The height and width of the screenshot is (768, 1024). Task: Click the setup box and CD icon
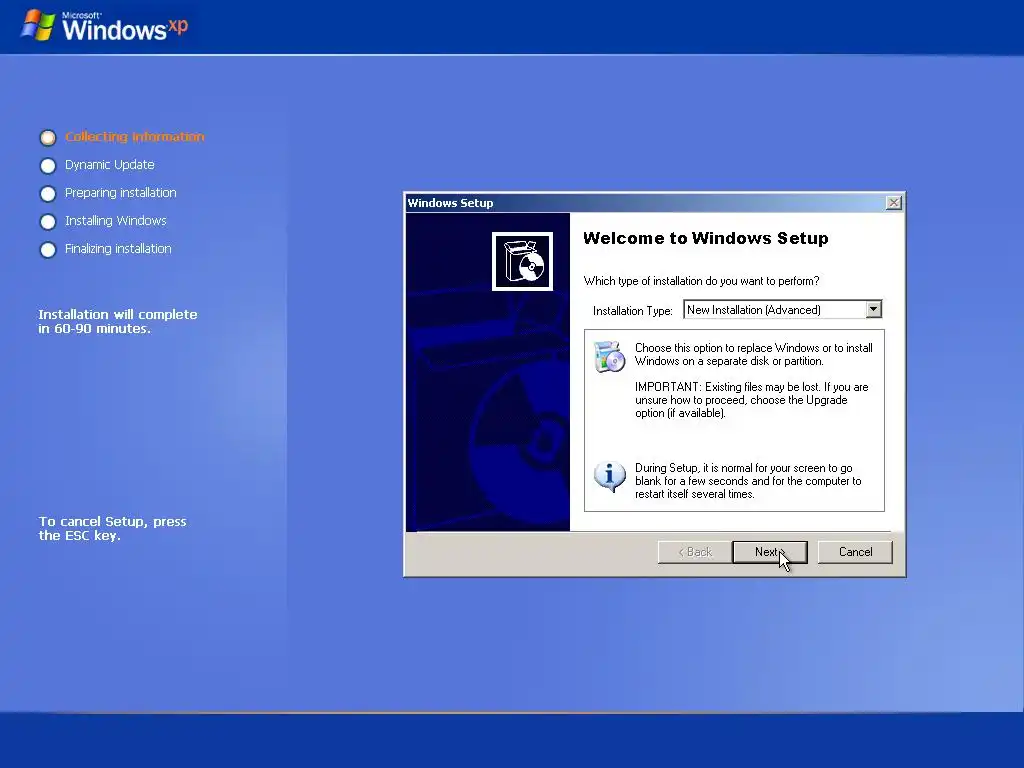[x=522, y=261]
